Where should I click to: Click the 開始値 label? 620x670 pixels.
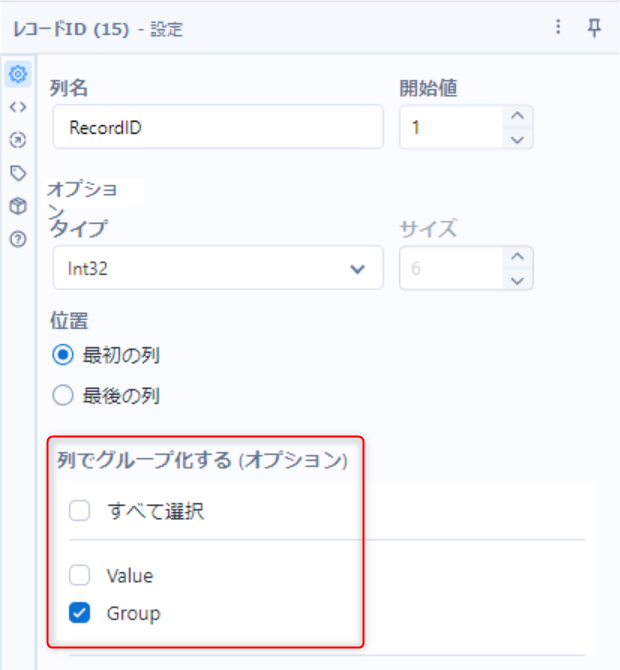tap(429, 88)
